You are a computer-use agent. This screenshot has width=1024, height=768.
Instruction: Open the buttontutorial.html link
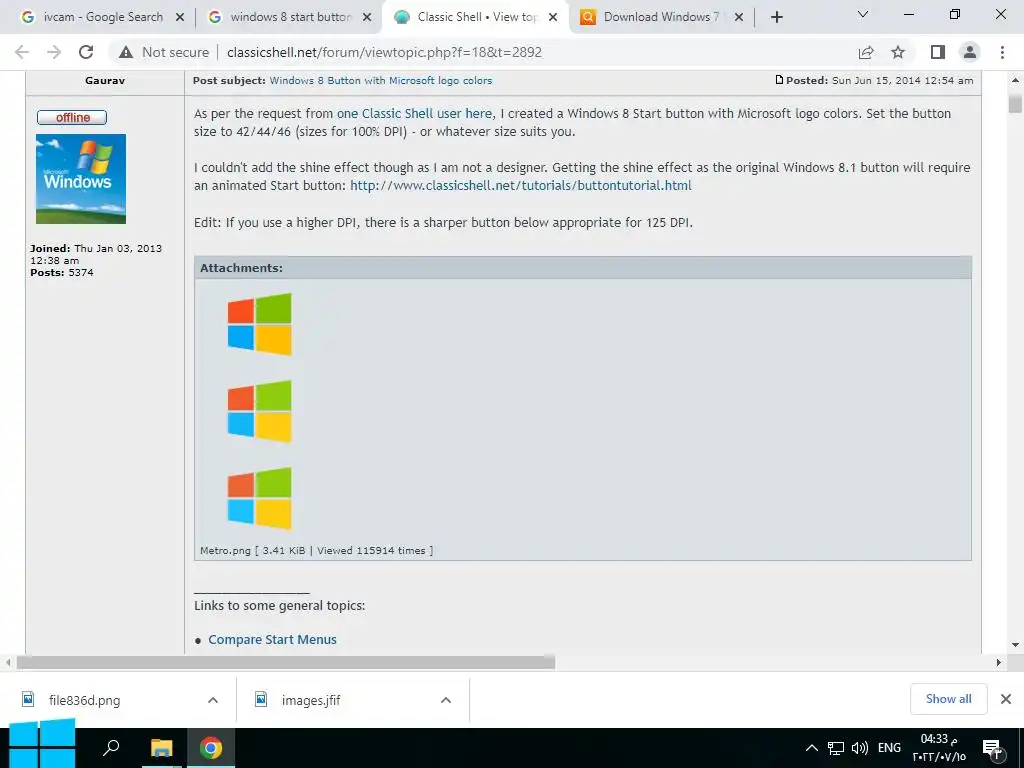pyautogui.click(x=520, y=185)
